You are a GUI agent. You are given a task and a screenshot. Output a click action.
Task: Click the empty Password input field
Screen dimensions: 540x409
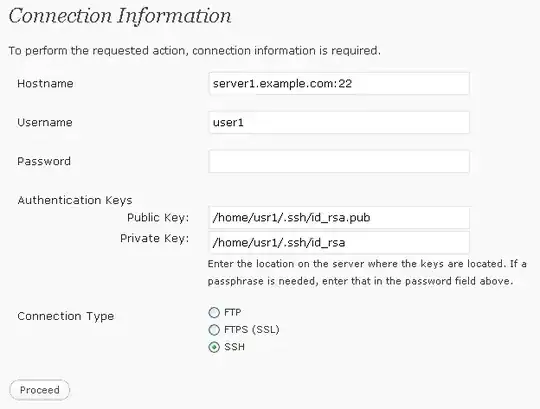click(339, 161)
